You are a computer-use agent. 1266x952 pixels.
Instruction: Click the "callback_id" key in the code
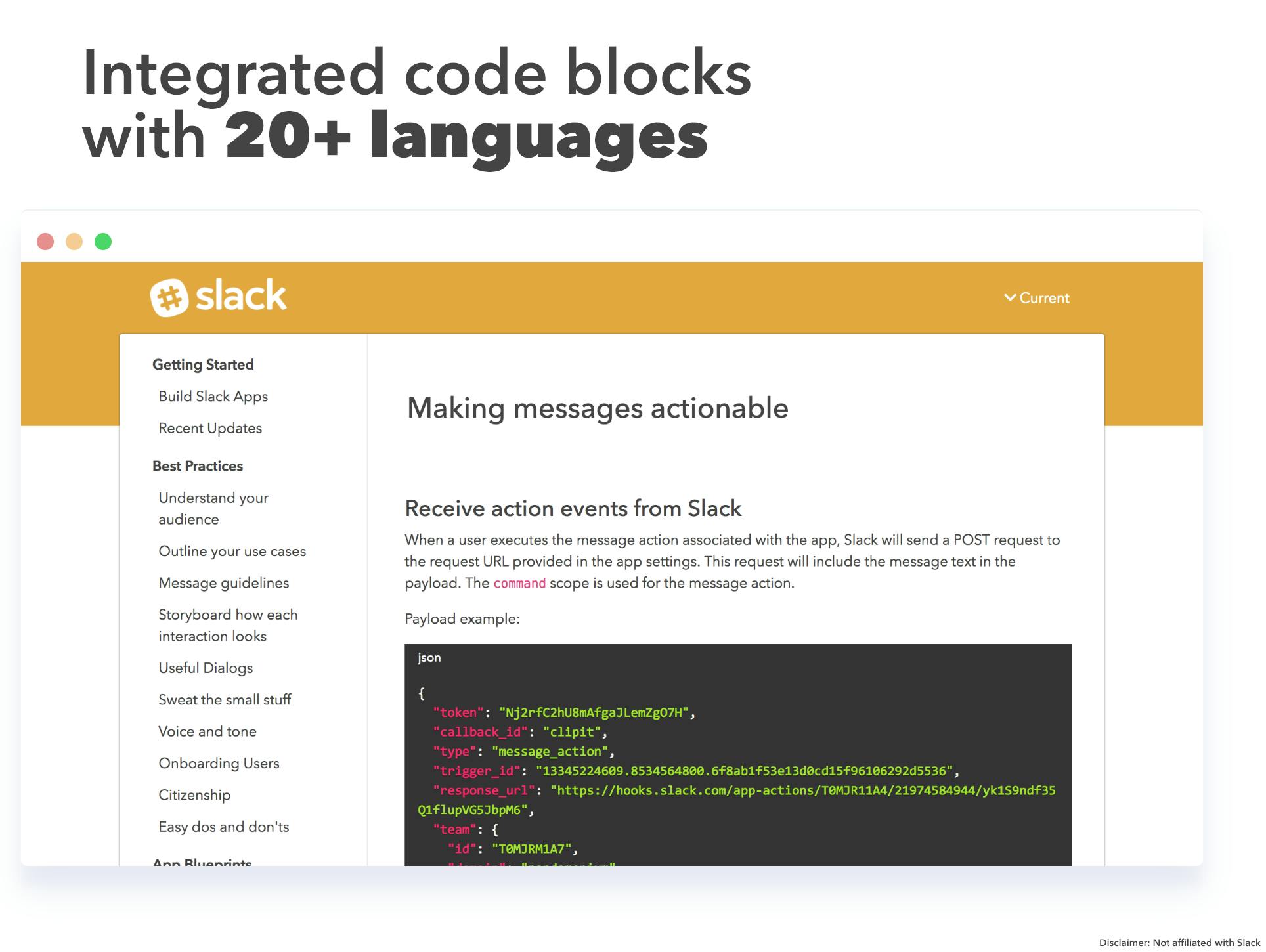coord(481,732)
